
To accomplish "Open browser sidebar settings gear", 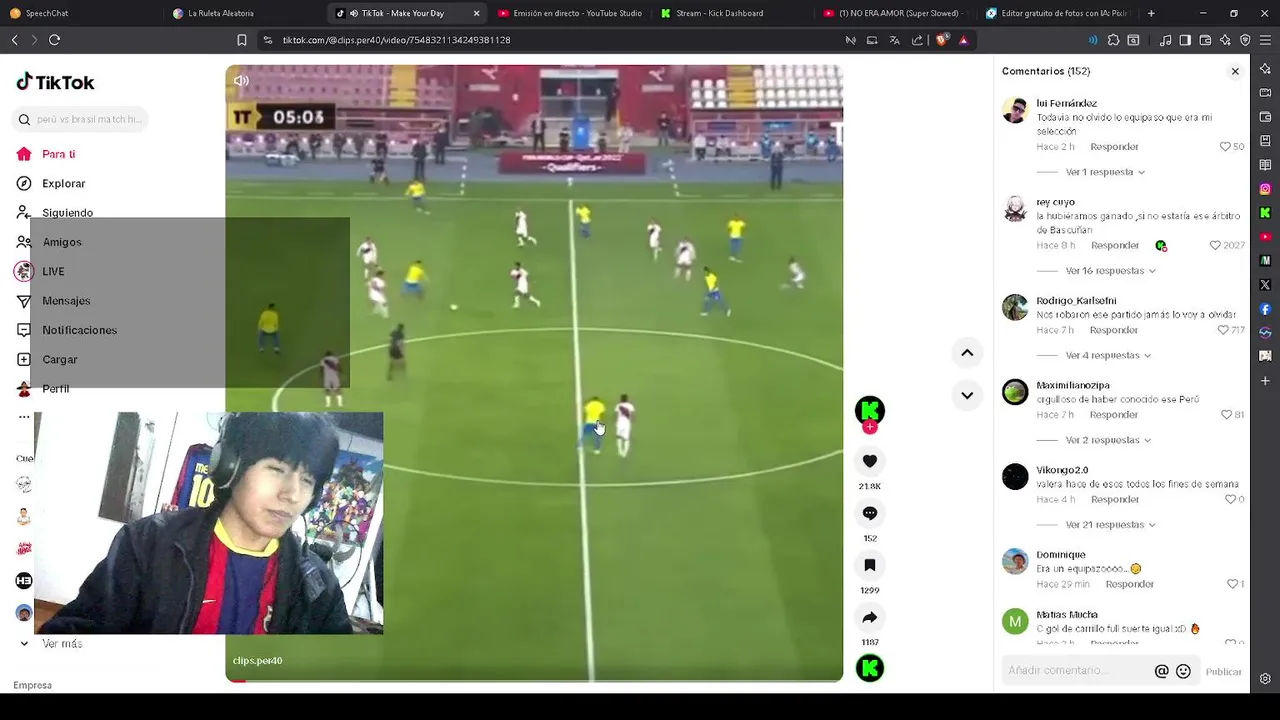I will [1265, 679].
